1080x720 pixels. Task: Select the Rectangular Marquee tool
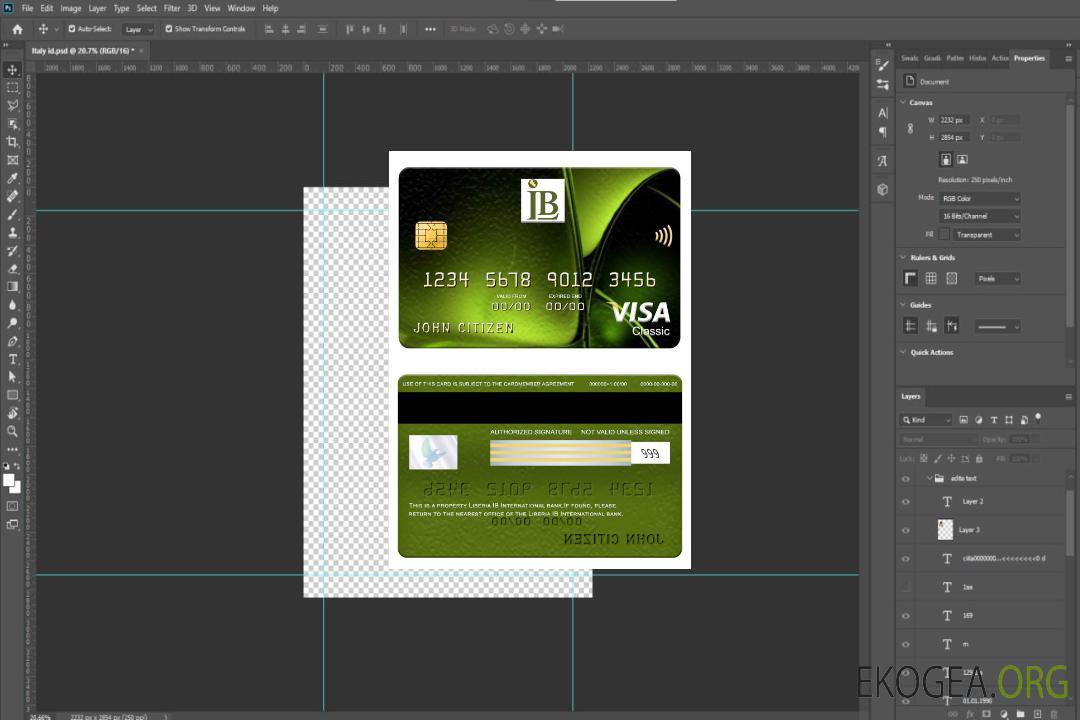(12, 88)
